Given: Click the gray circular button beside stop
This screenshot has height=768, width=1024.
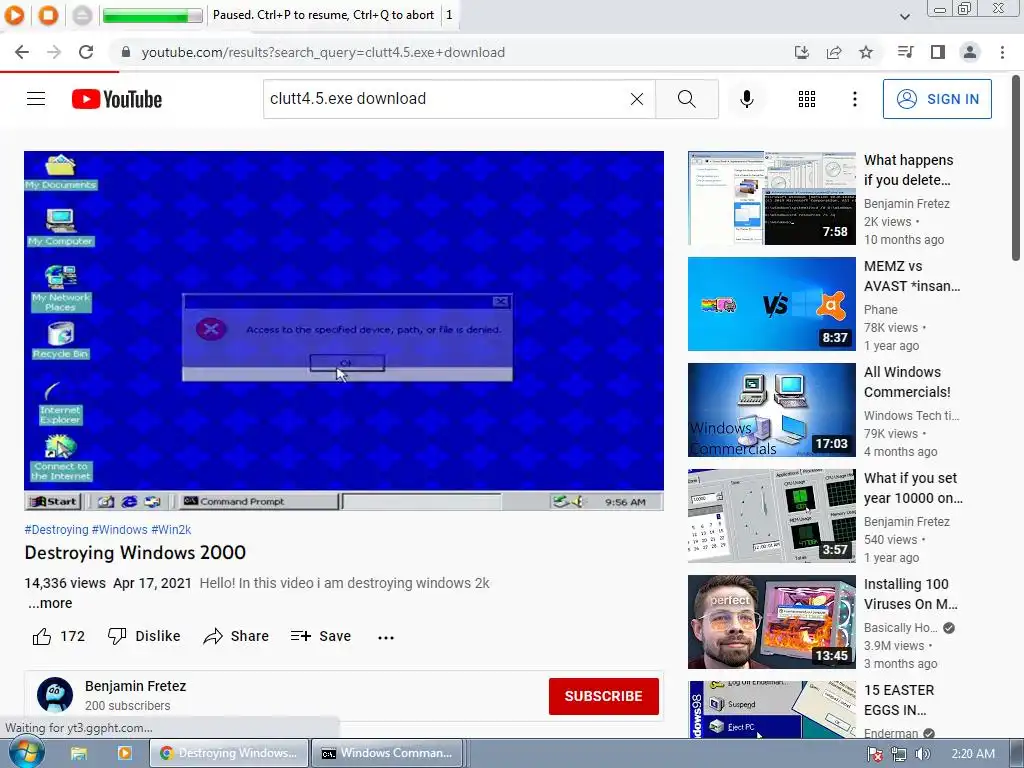Looking at the screenshot, I should (x=82, y=14).
